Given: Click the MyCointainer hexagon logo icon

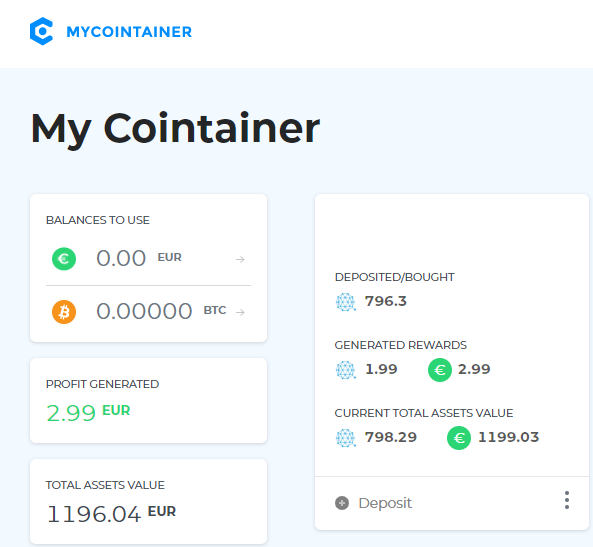Looking at the screenshot, I should coord(41,31).
